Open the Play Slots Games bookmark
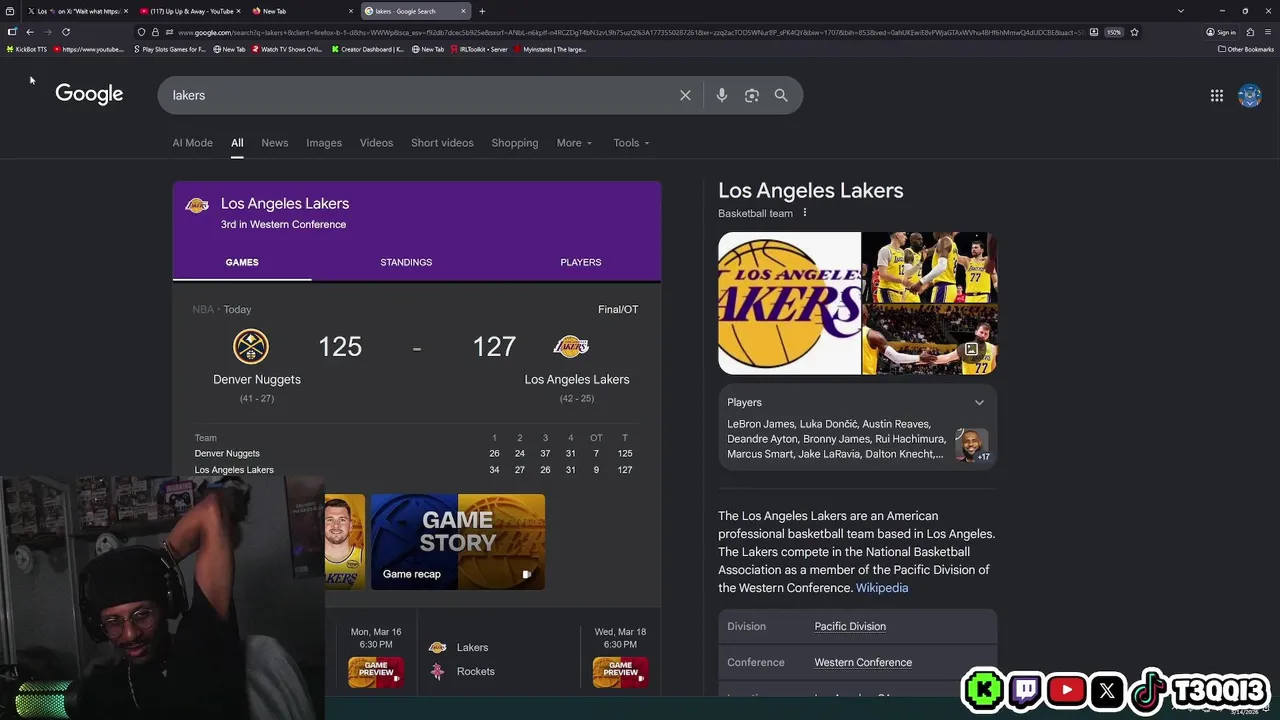 170,49
